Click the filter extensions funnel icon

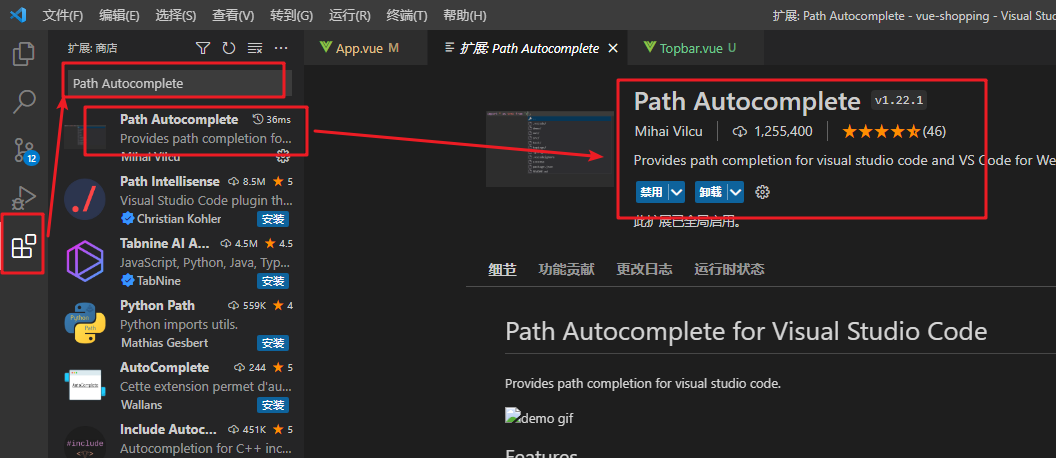click(203, 48)
